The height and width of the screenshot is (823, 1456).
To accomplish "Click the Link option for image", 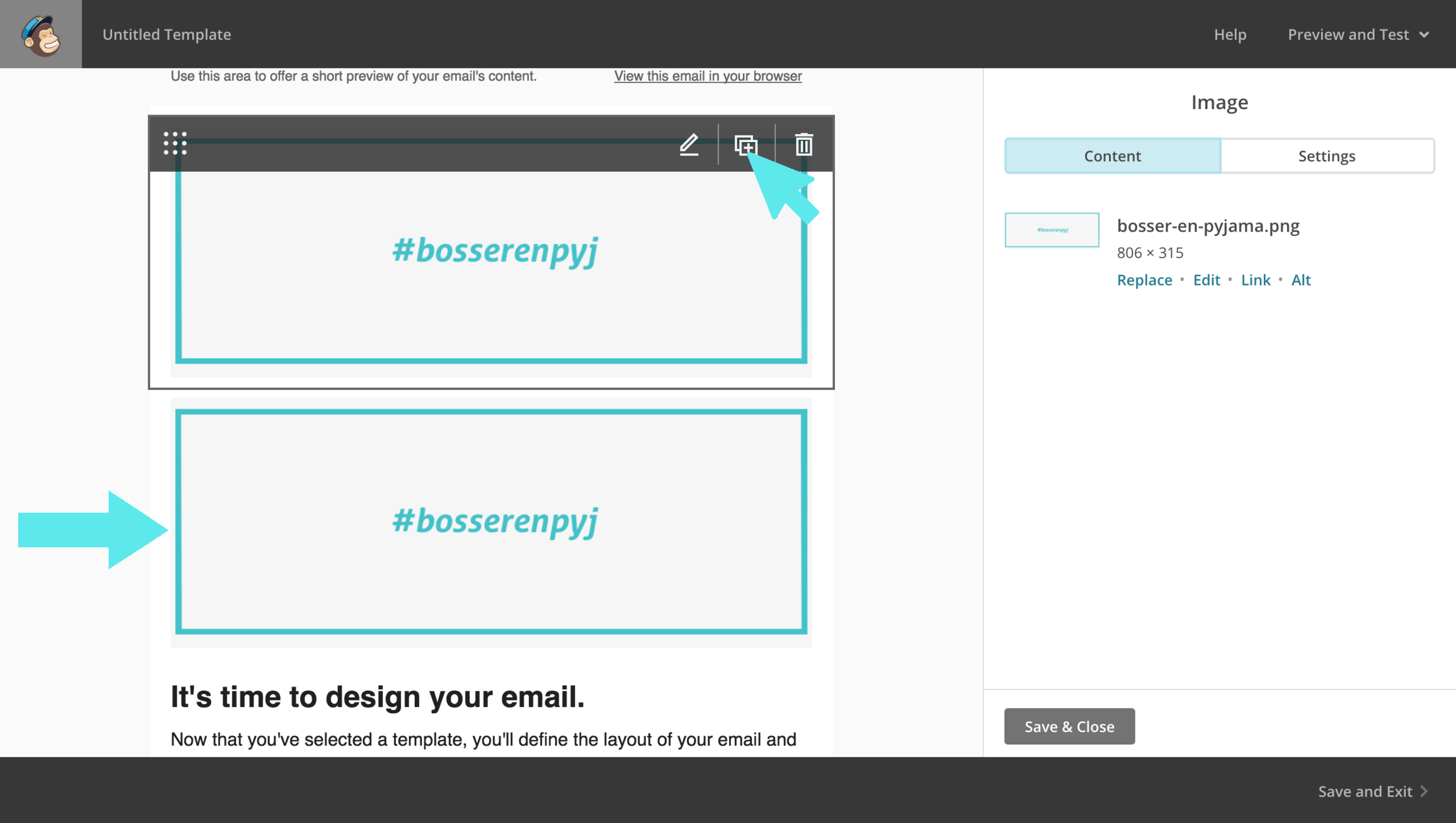I will (1255, 280).
